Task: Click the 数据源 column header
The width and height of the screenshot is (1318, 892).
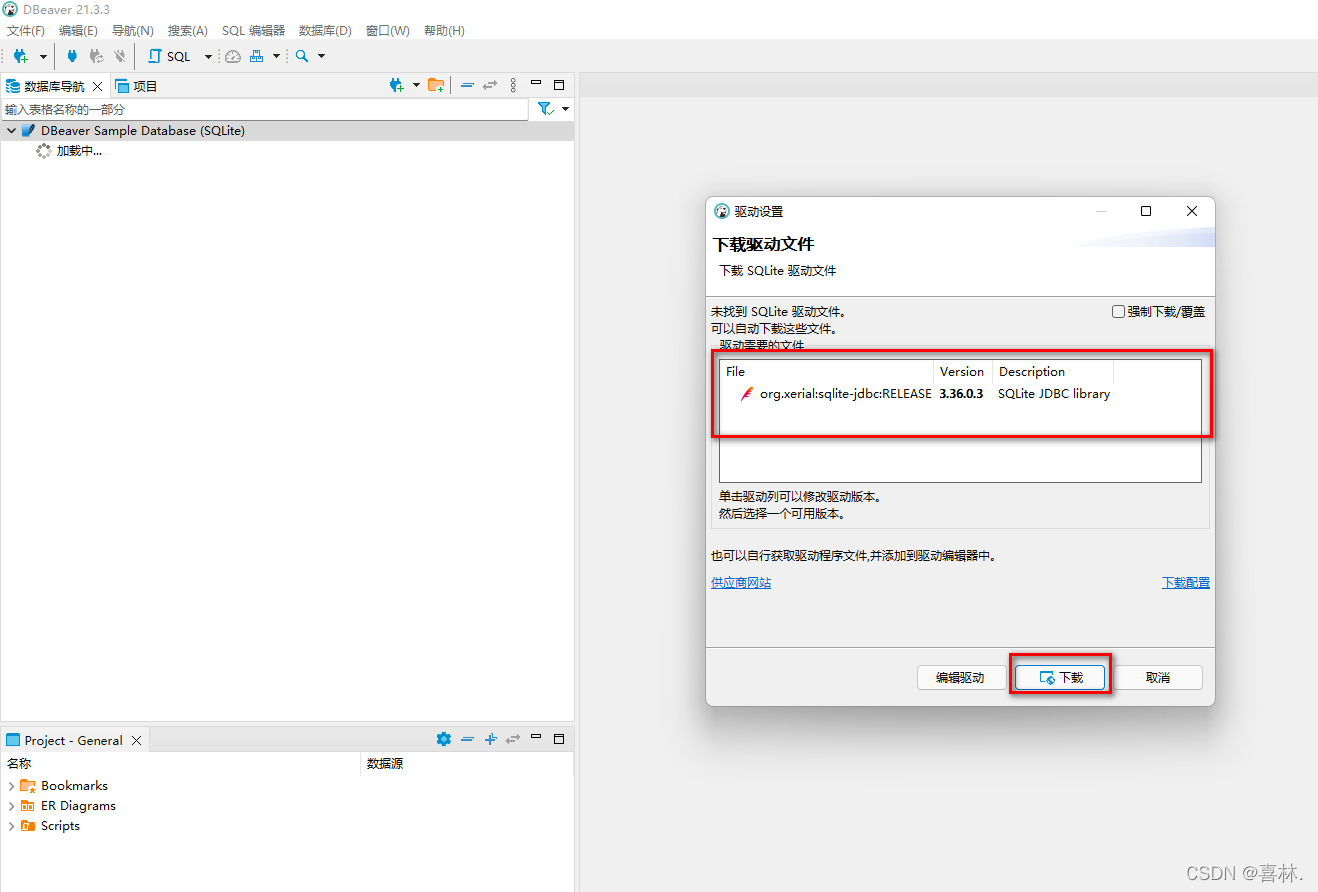Action: point(467,763)
